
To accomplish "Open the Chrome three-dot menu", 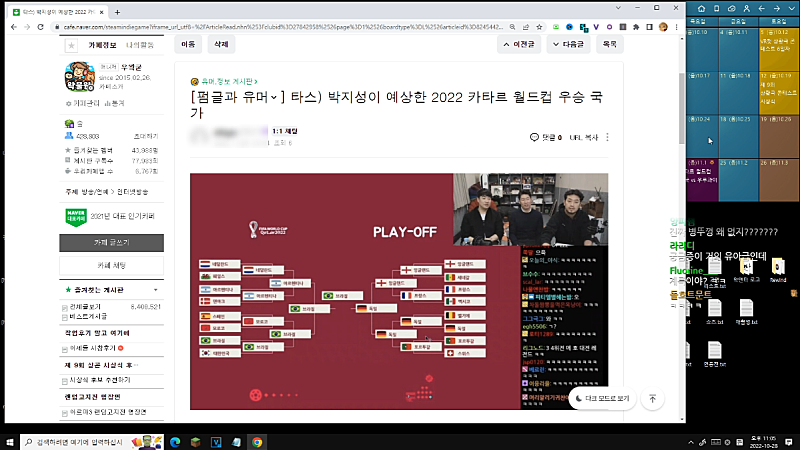I will 677,27.
